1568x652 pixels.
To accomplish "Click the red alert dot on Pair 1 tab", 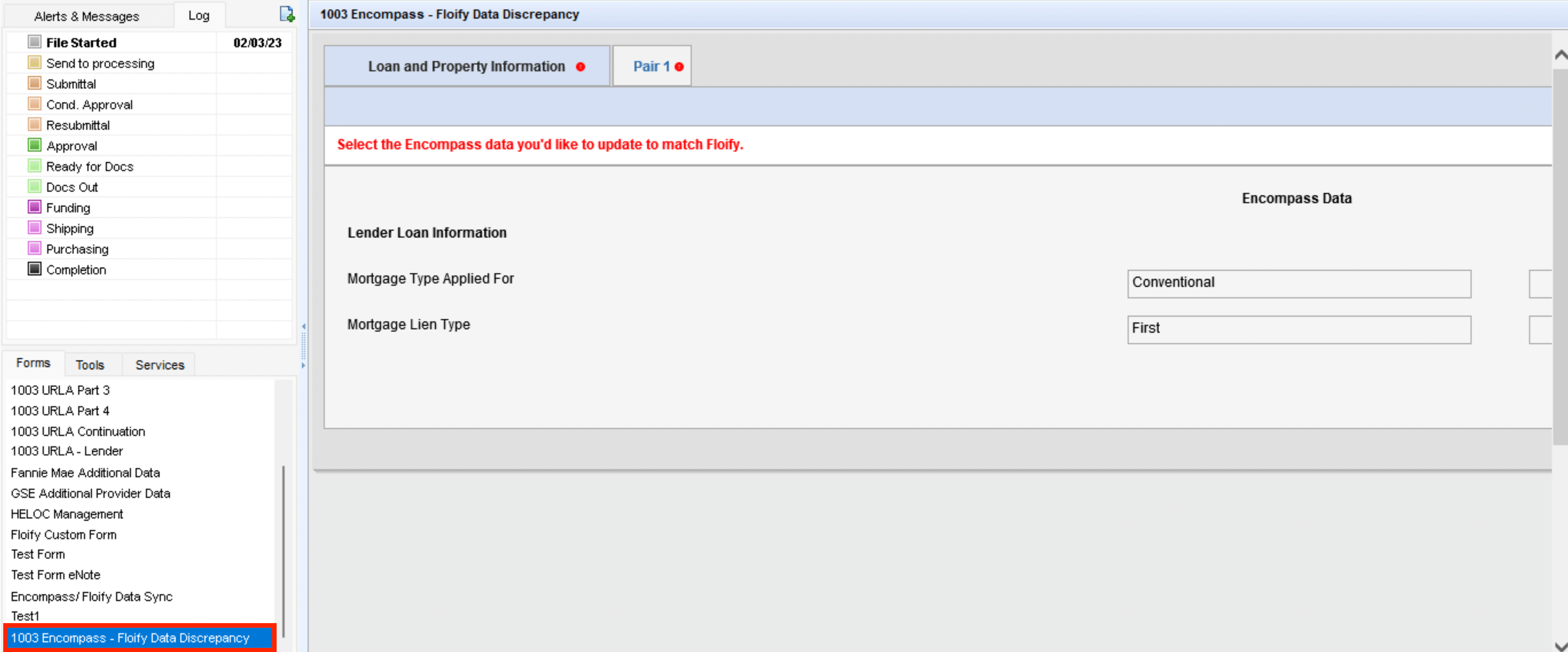I will pos(679,66).
